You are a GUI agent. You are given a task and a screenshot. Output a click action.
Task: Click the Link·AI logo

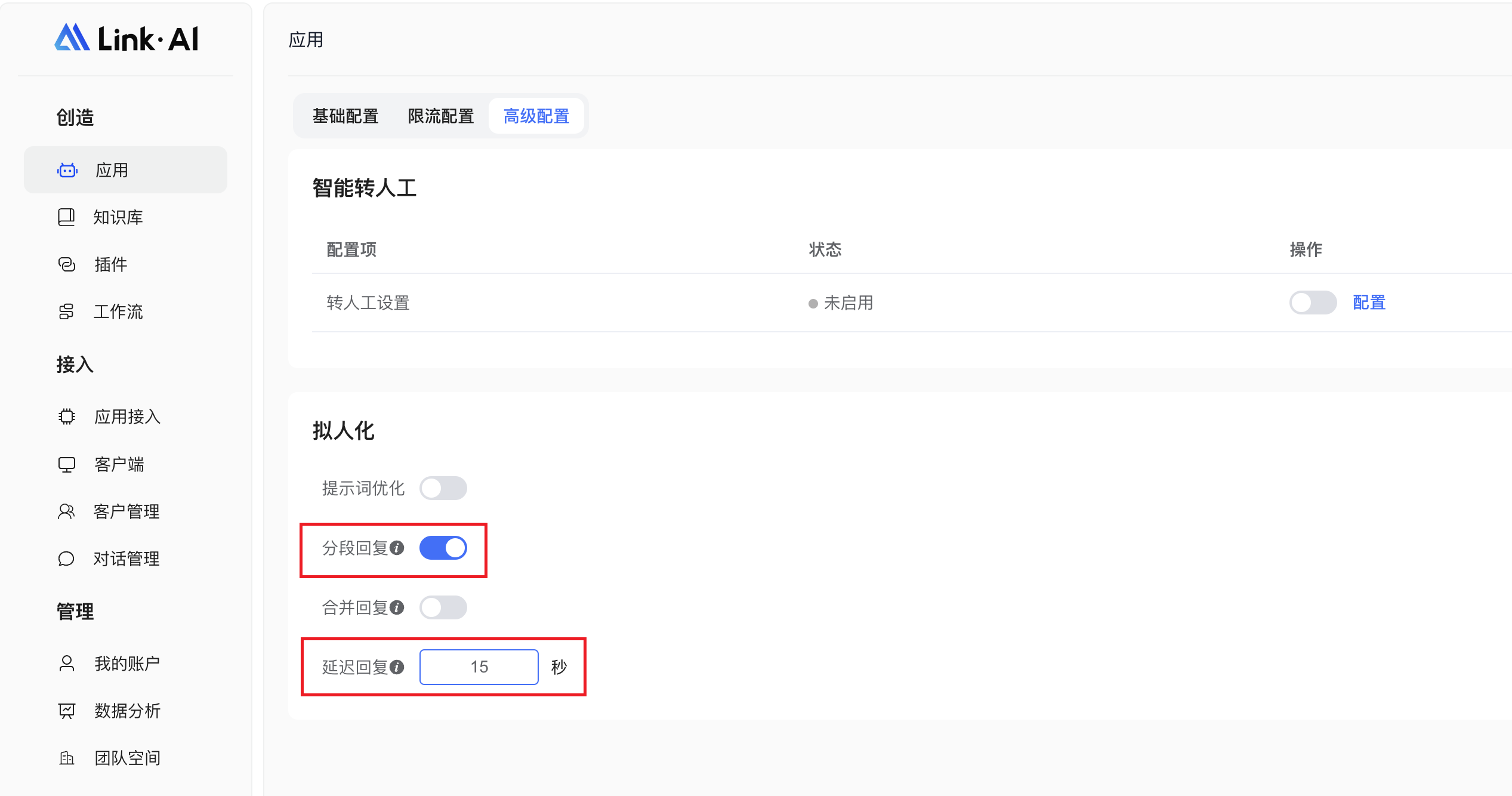[126, 38]
